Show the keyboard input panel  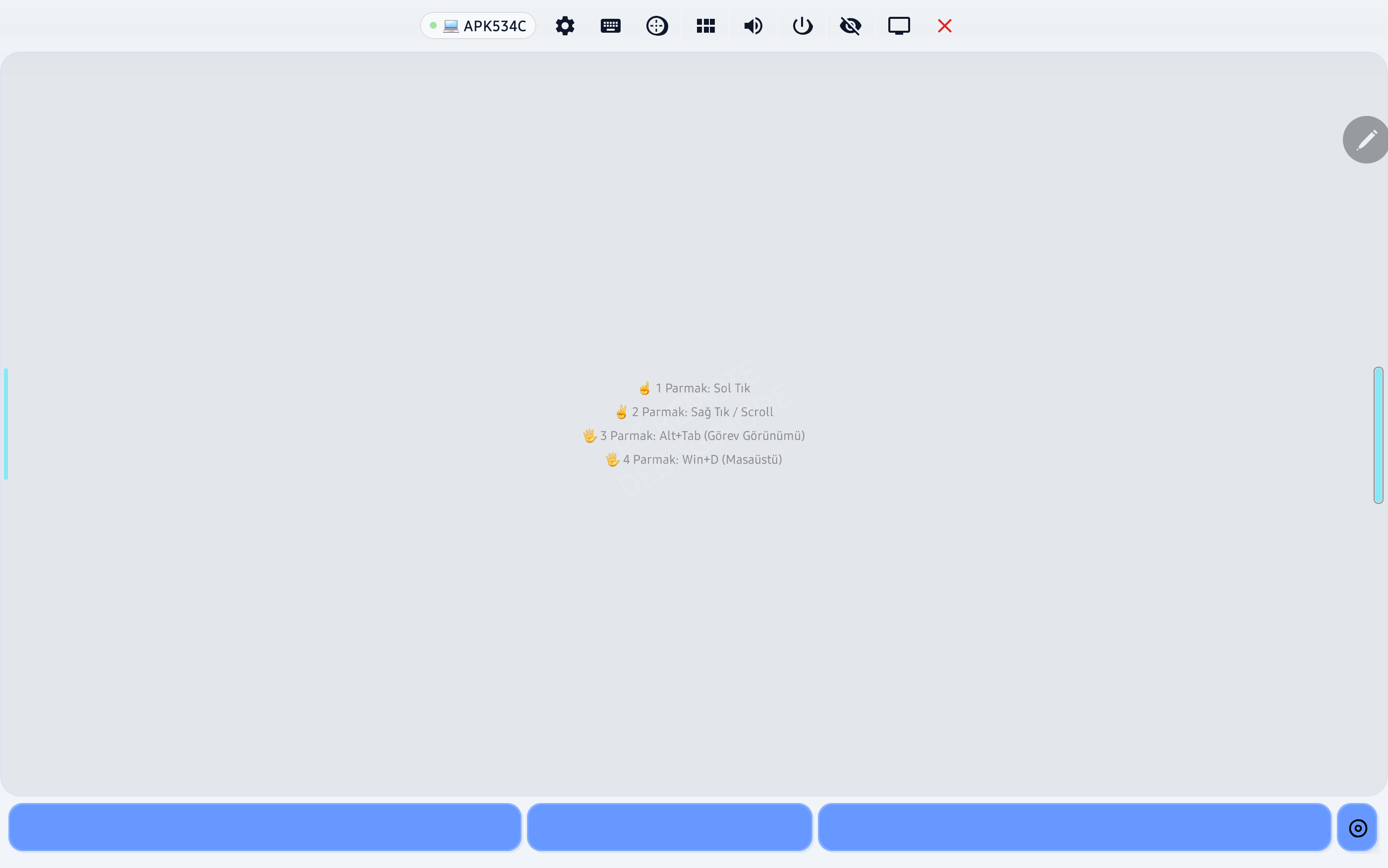[610, 26]
